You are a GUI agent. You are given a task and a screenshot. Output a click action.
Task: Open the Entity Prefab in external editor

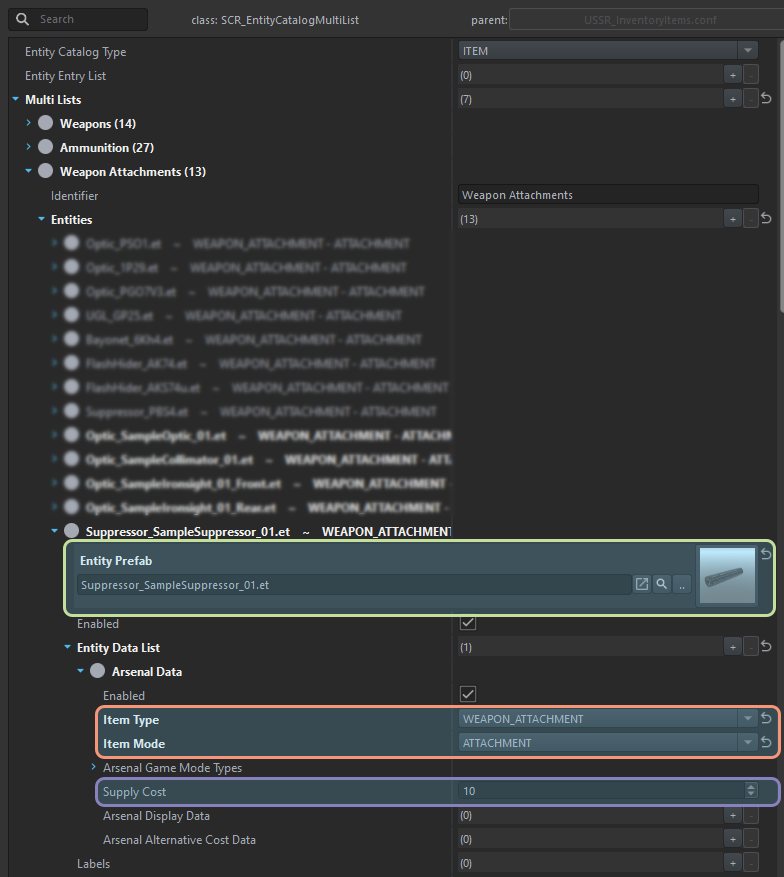coord(642,584)
